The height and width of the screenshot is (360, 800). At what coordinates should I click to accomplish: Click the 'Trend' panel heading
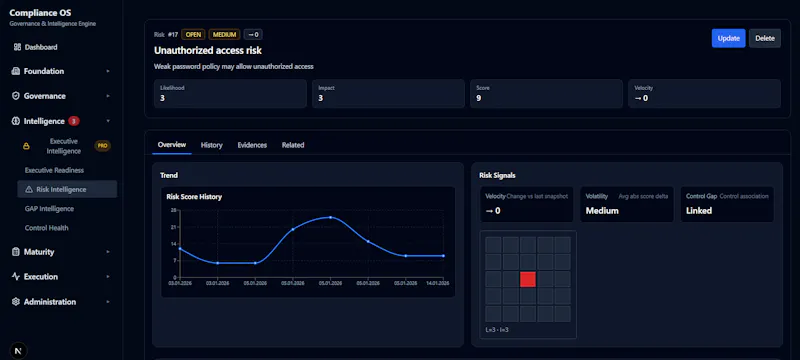coord(169,175)
